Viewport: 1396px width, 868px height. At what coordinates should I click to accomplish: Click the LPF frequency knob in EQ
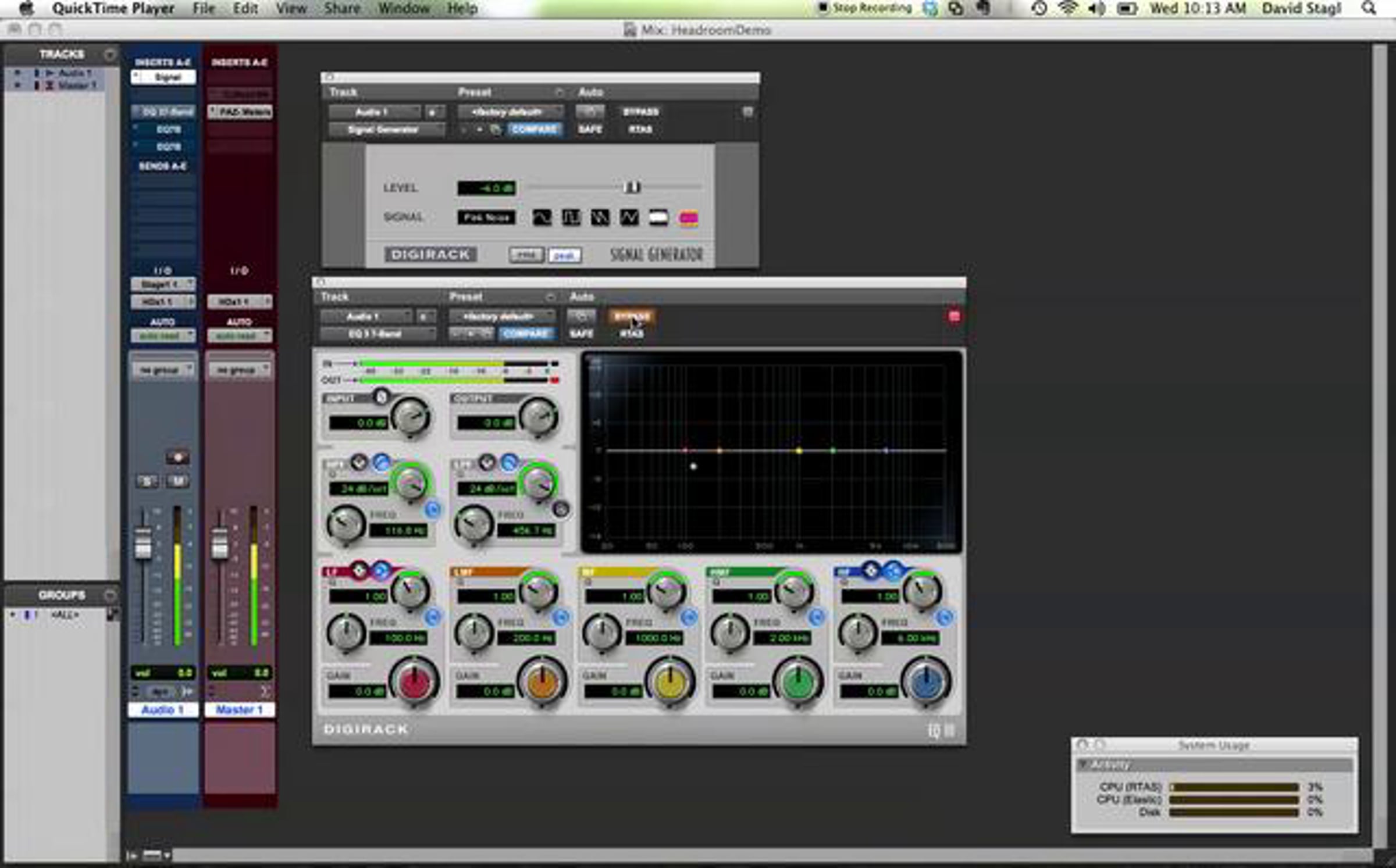(473, 524)
